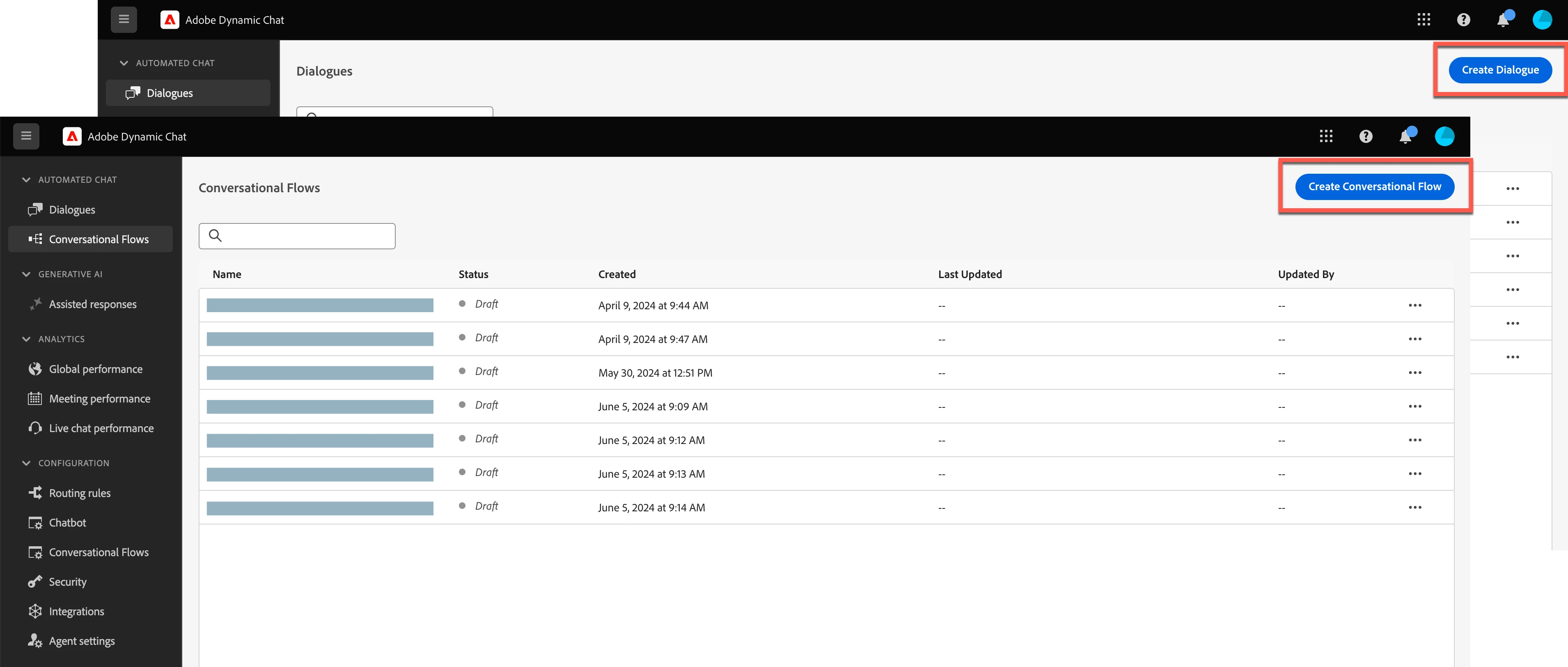Collapse the Generative AI section
Viewport: 1568px width, 667px height.
26,274
